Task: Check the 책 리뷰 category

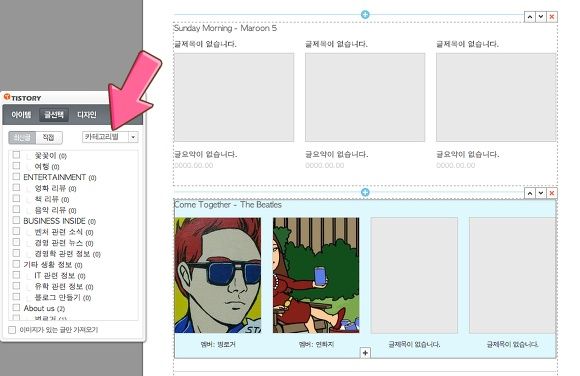Action: coord(16,198)
